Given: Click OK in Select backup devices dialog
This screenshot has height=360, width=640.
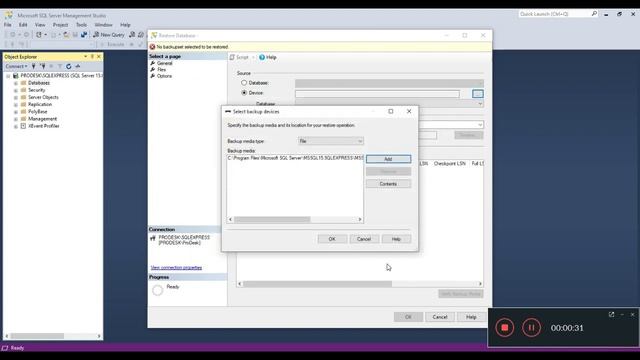Looking at the screenshot, I should pyautogui.click(x=332, y=239).
